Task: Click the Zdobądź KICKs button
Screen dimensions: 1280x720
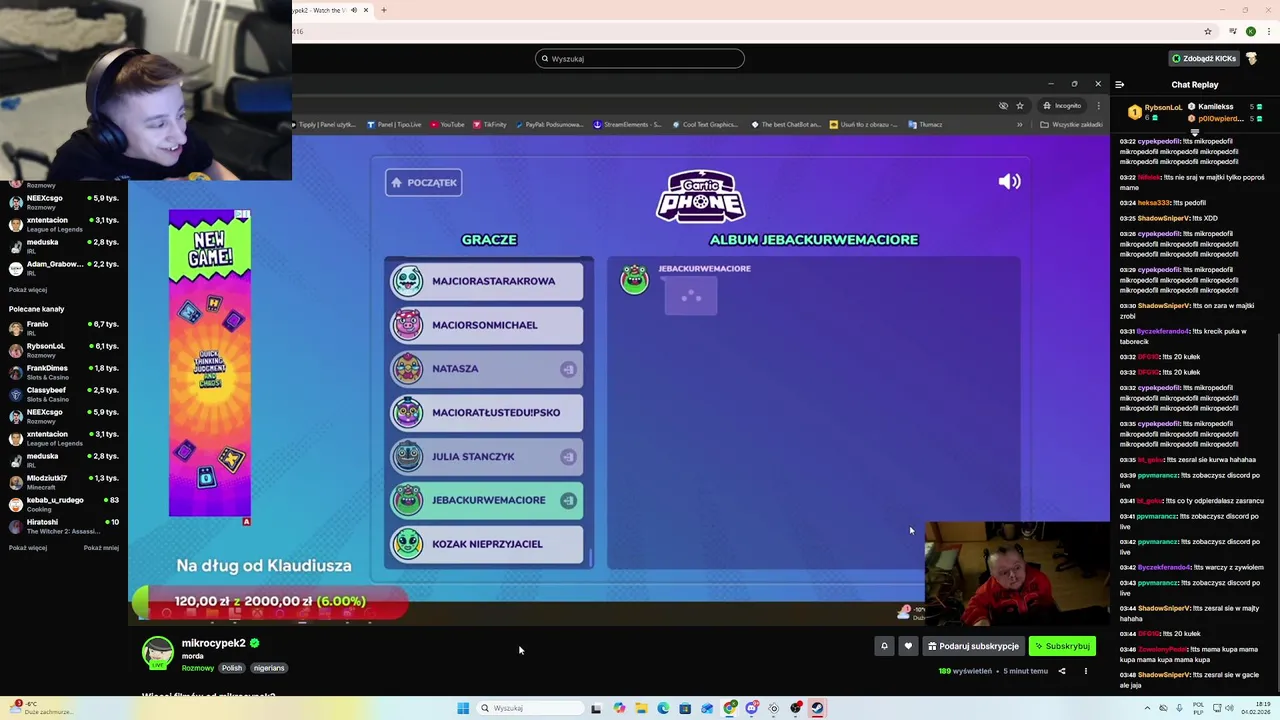Action: point(1204,58)
